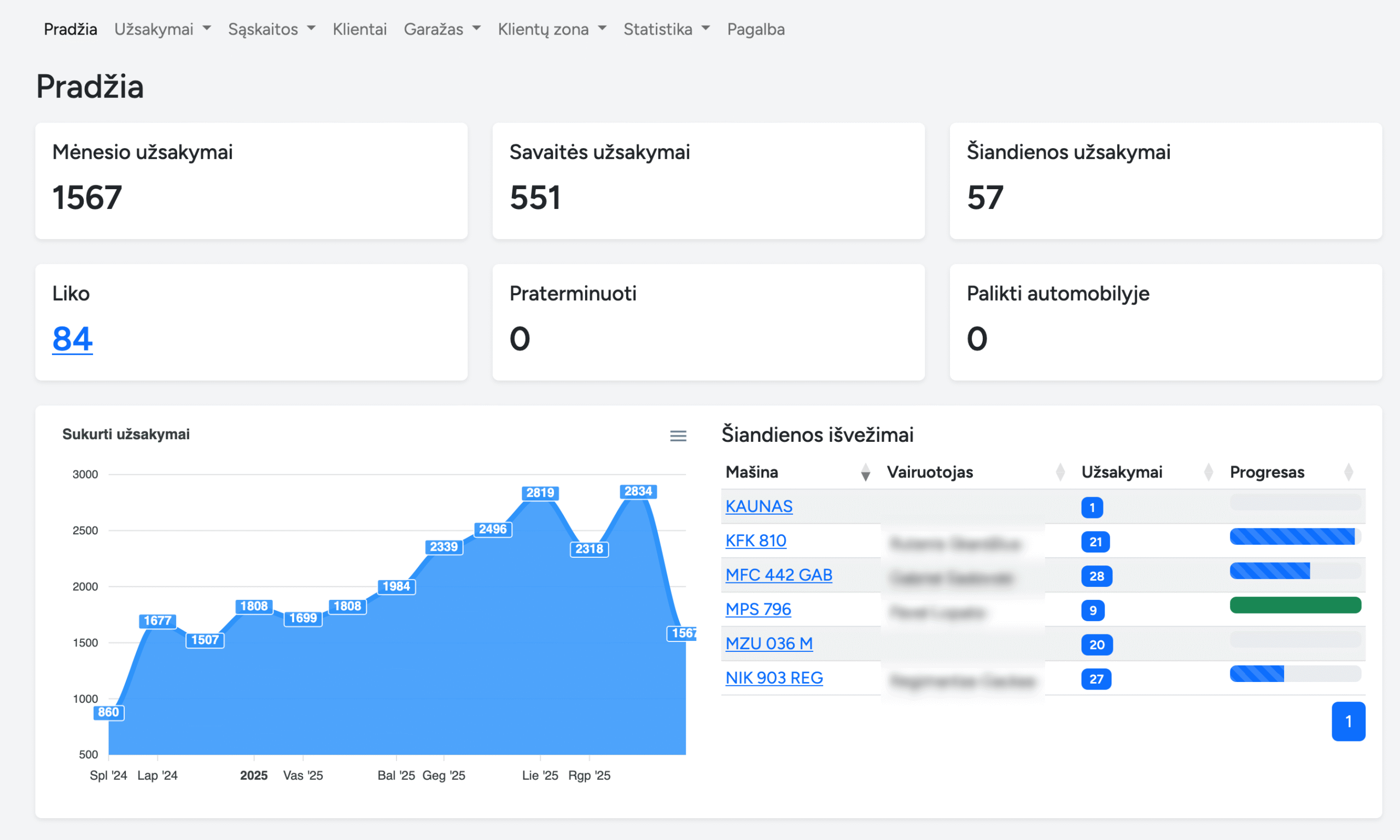Open the Pagalba menu item
The image size is (1400, 840).
755,29
